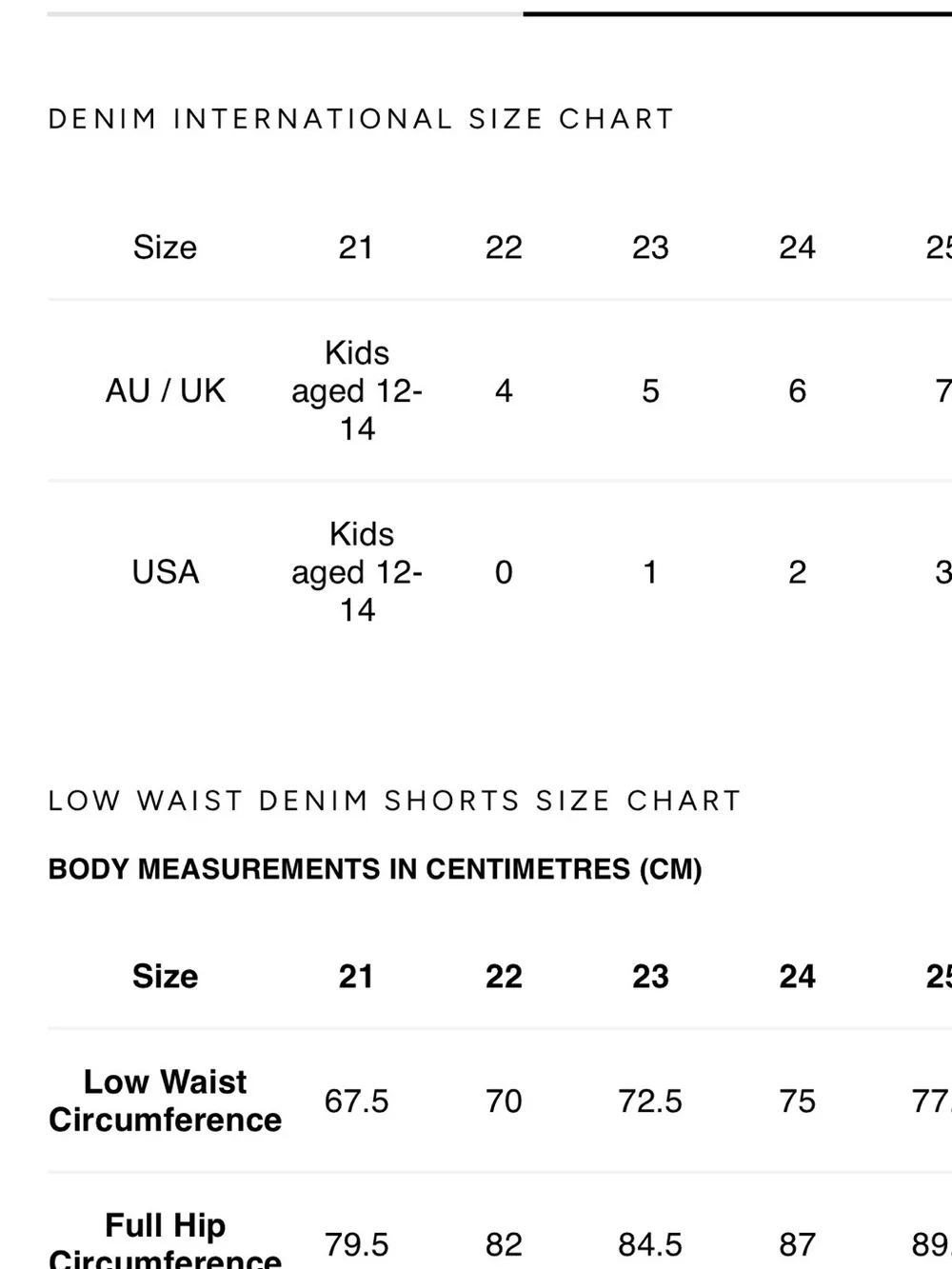Select Body Measurements in Centimetres subtitle

pyautogui.click(x=375, y=869)
